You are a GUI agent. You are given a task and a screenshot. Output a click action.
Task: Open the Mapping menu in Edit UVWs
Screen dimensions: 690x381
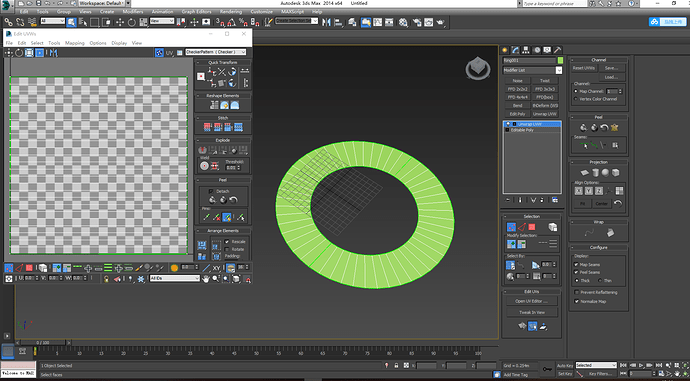[75, 43]
